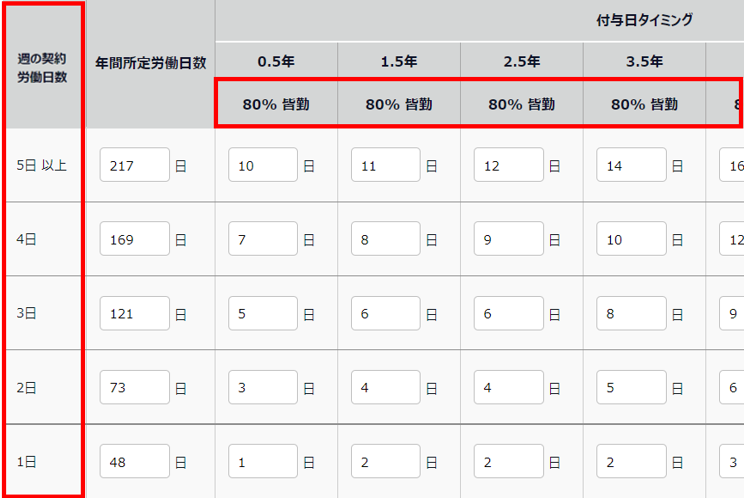Click the annual working days field showing 217

point(135,165)
